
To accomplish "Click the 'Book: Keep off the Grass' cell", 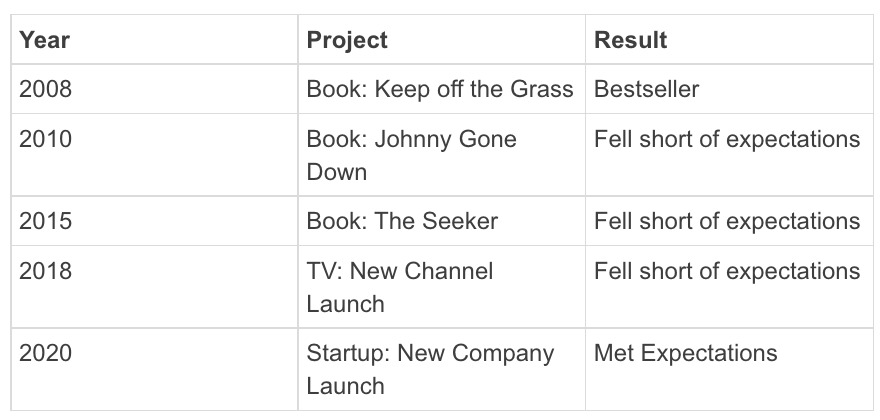I will tap(440, 89).
